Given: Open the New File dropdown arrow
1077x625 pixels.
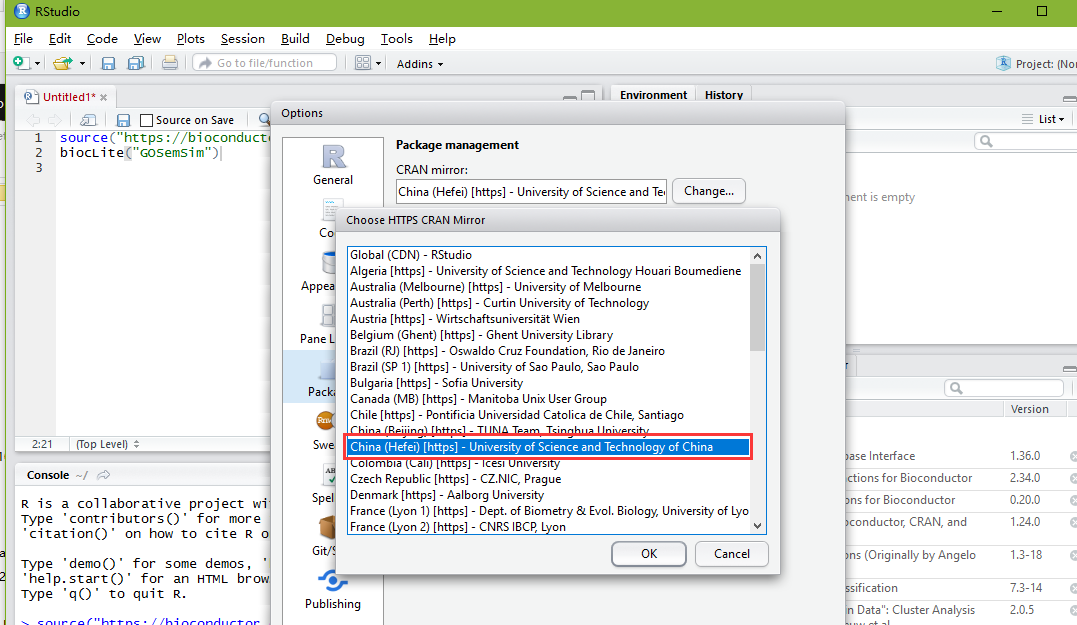Looking at the screenshot, I should [38, 64].
